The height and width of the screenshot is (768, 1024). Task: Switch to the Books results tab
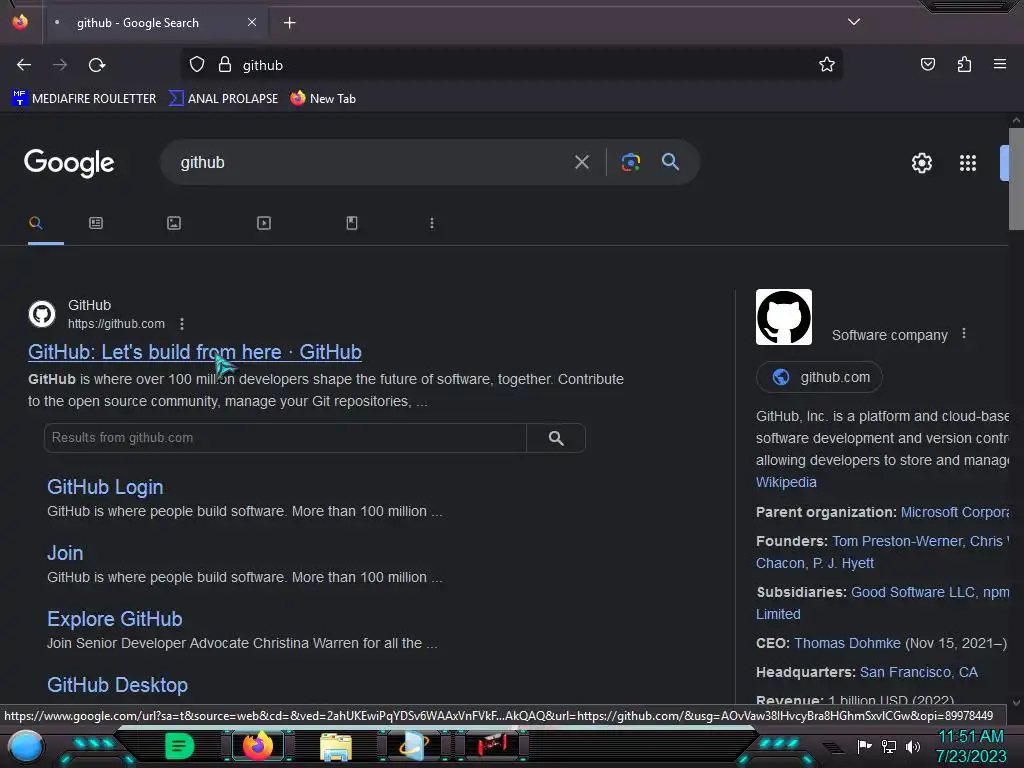click(352, 223)
